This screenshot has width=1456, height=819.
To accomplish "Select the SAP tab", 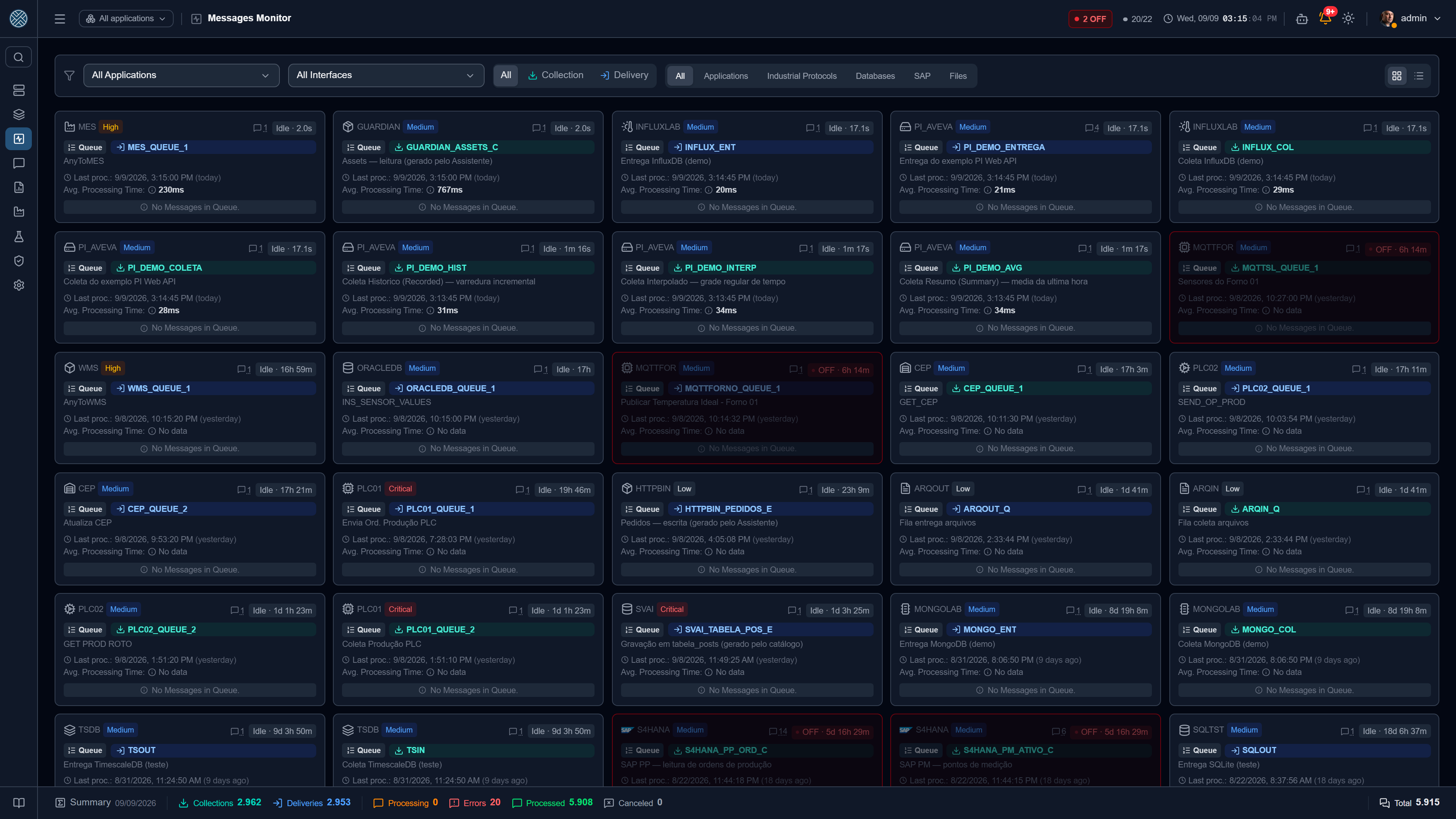I will pyautogui.click(x=922, y=76).
